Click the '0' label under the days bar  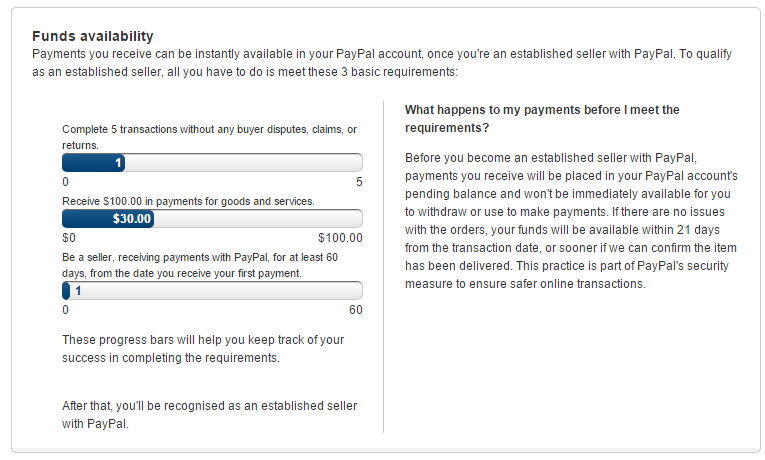(65, 310)
